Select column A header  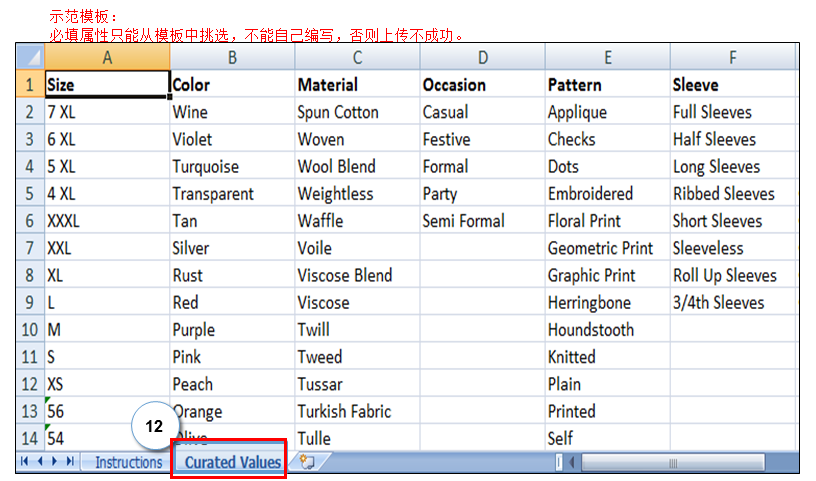pyautogui.click(x=107, y=57)
